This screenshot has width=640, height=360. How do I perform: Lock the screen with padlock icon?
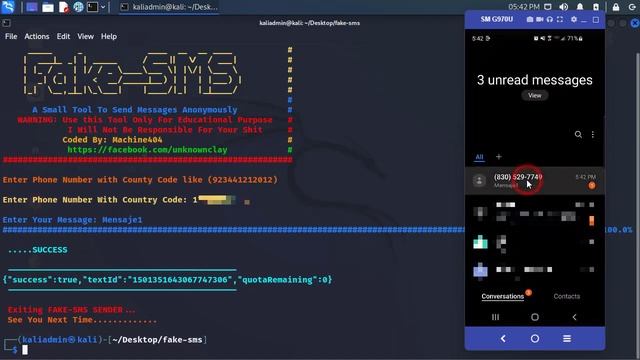tap(616, 7)
